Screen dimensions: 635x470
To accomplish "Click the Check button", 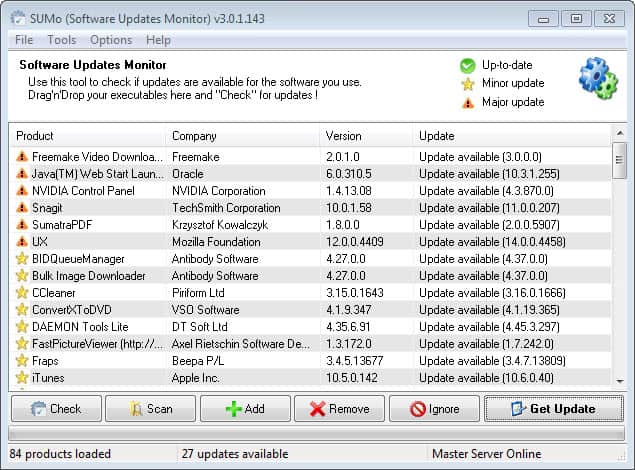I will 57,409.
